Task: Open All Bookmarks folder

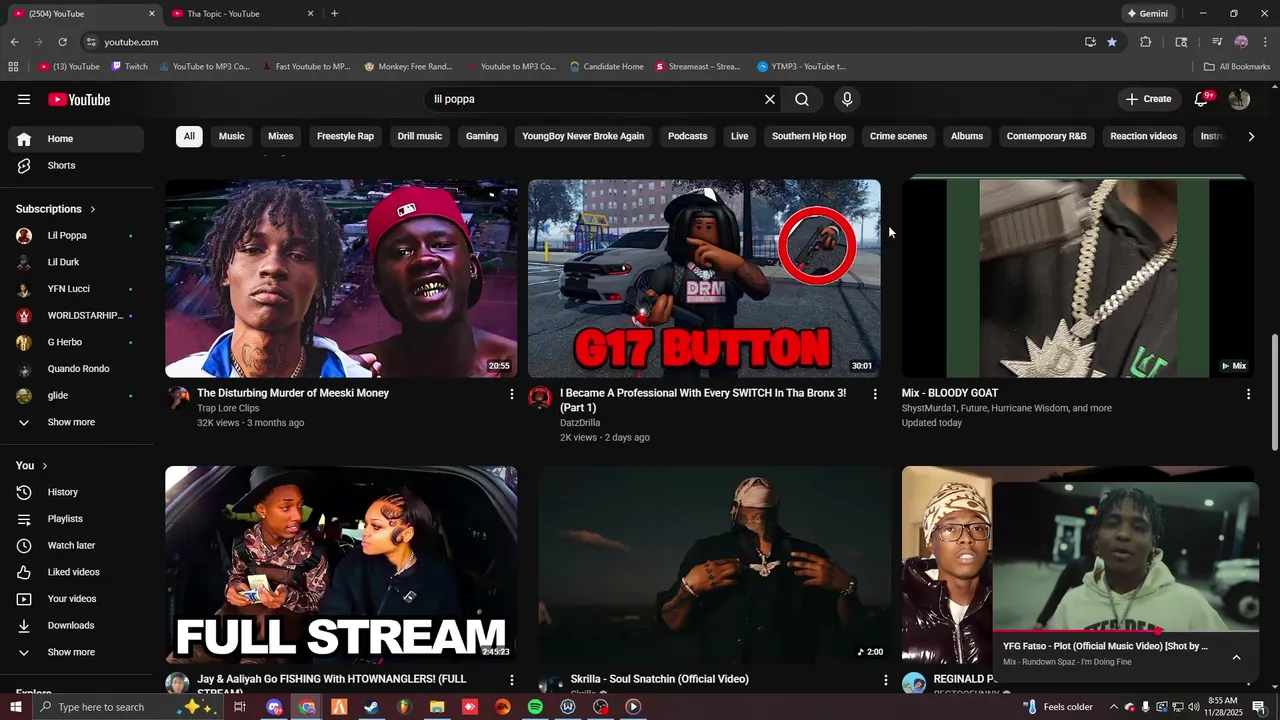Action: pos(1237,67)
